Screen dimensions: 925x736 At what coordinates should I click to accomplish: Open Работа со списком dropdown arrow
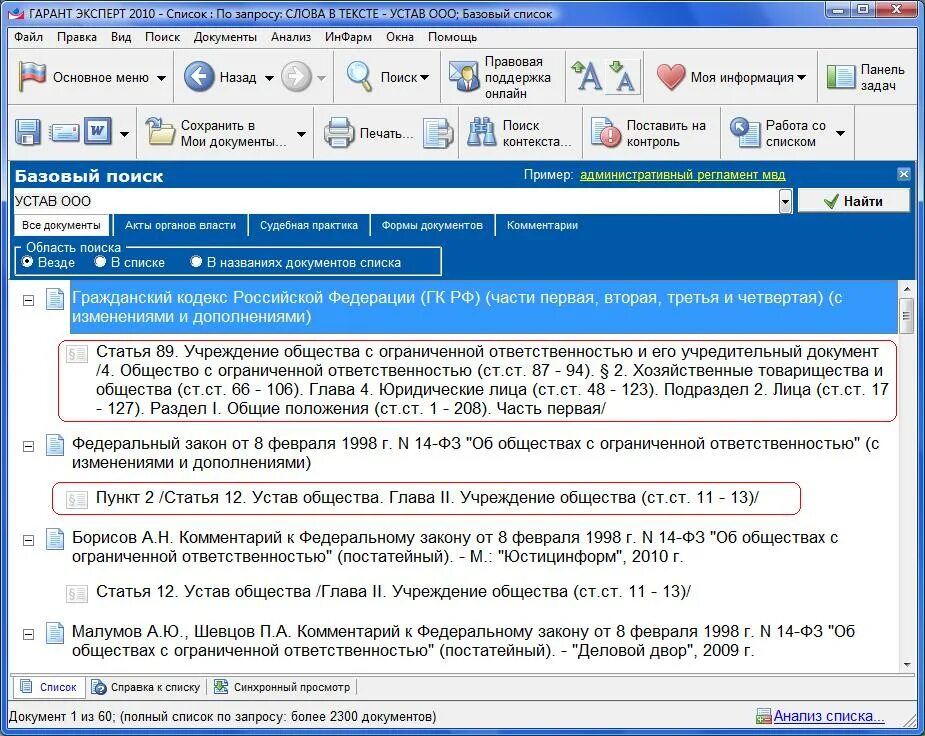point(841,133)
